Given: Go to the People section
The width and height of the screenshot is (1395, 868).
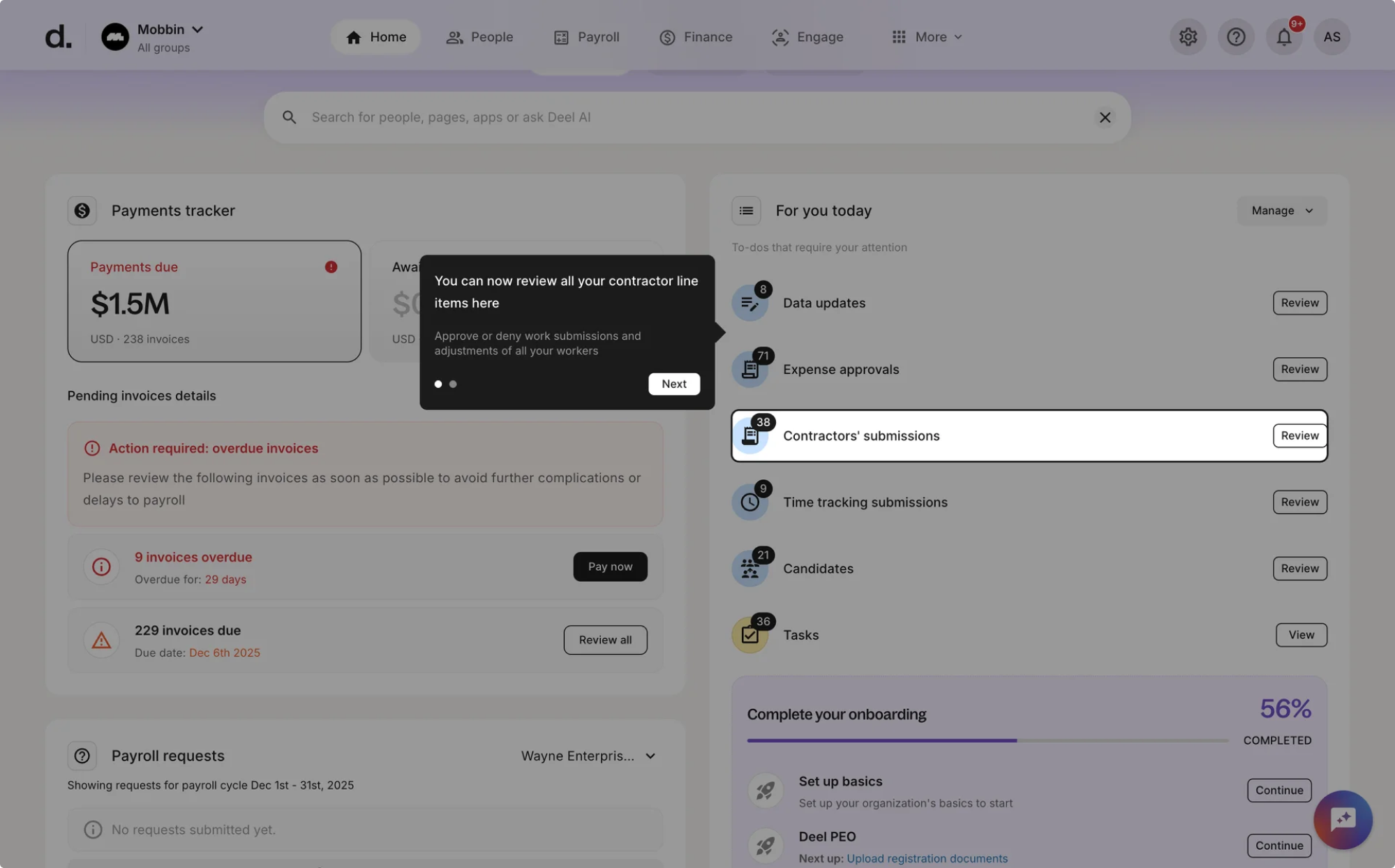Looking at the screenshot, I should pos(479,37).
